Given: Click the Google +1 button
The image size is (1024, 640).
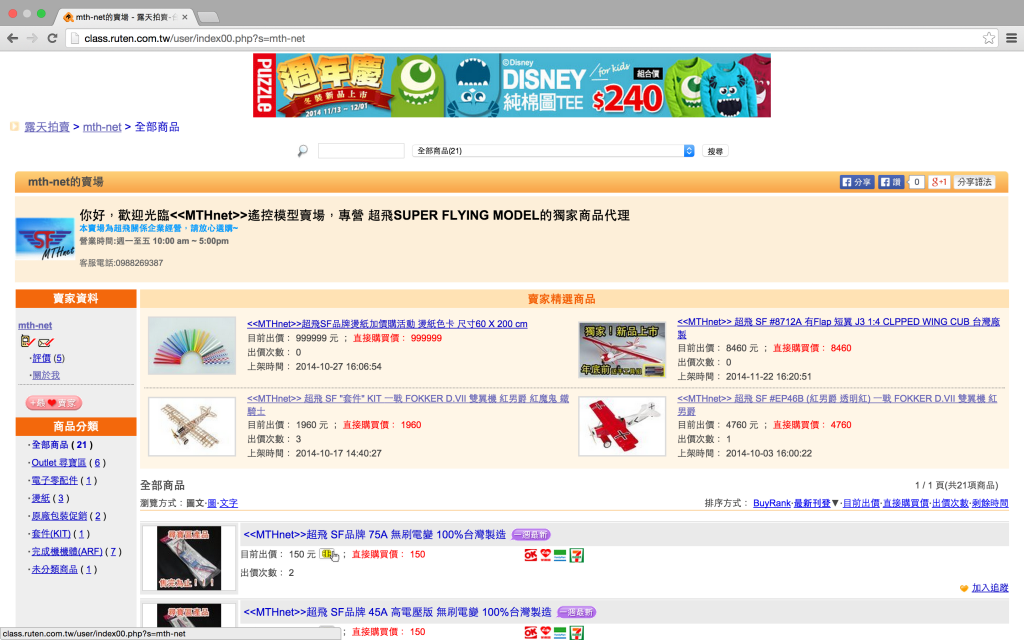Looking at the screenshot, I should point(939,182).
